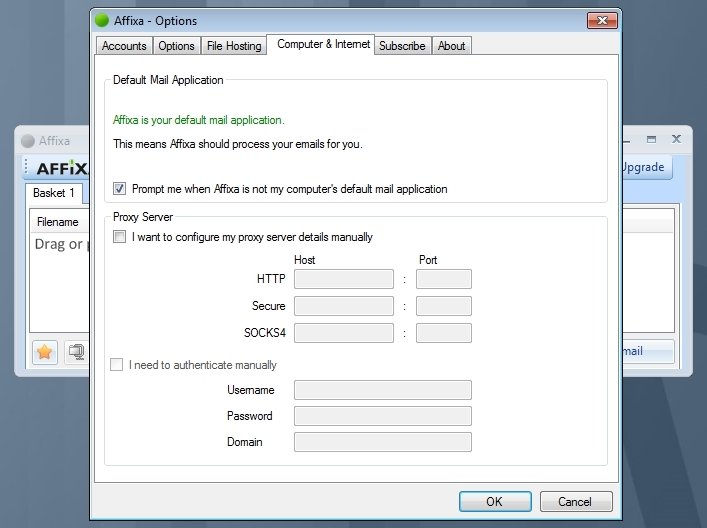707x528 pixels.
Task: Click the Proxy Server group label
Action: point(143,217)
